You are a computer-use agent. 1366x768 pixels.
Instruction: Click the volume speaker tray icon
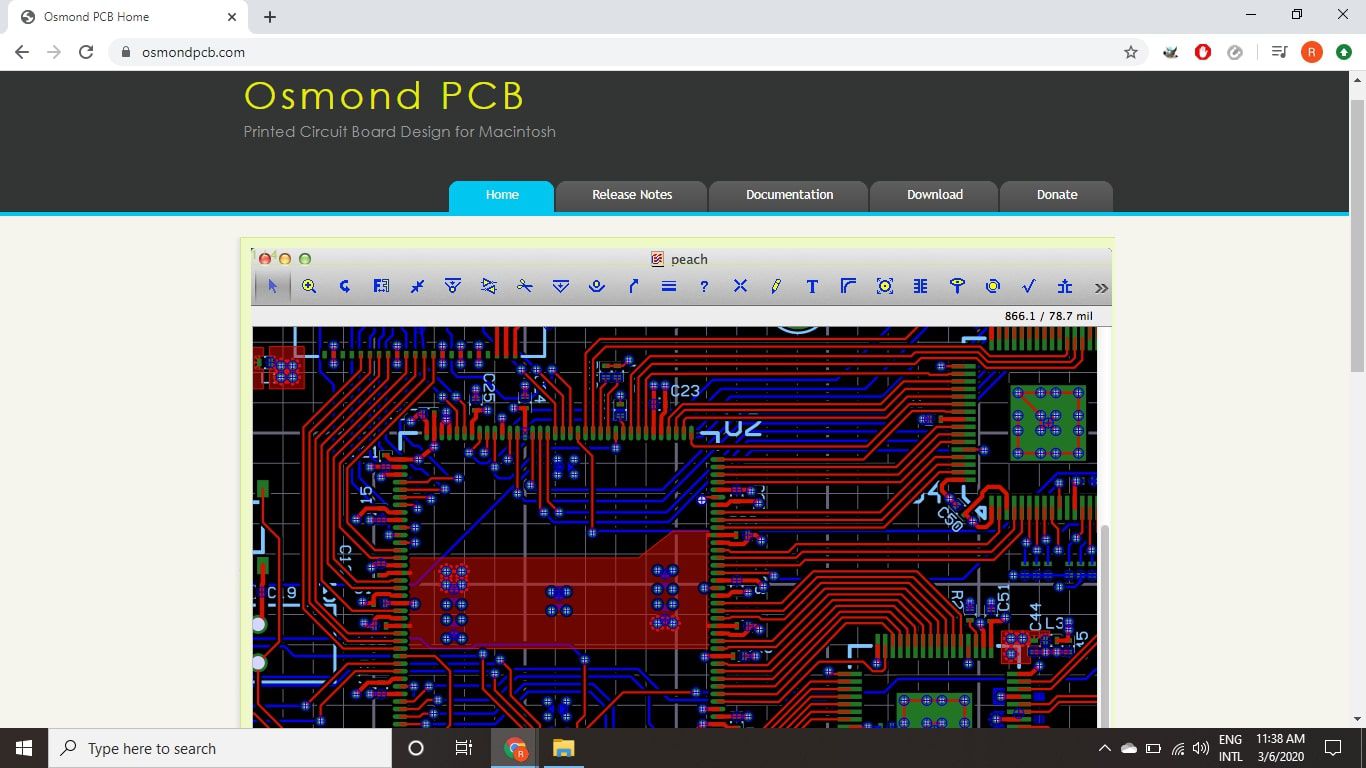coord(1201,748)
